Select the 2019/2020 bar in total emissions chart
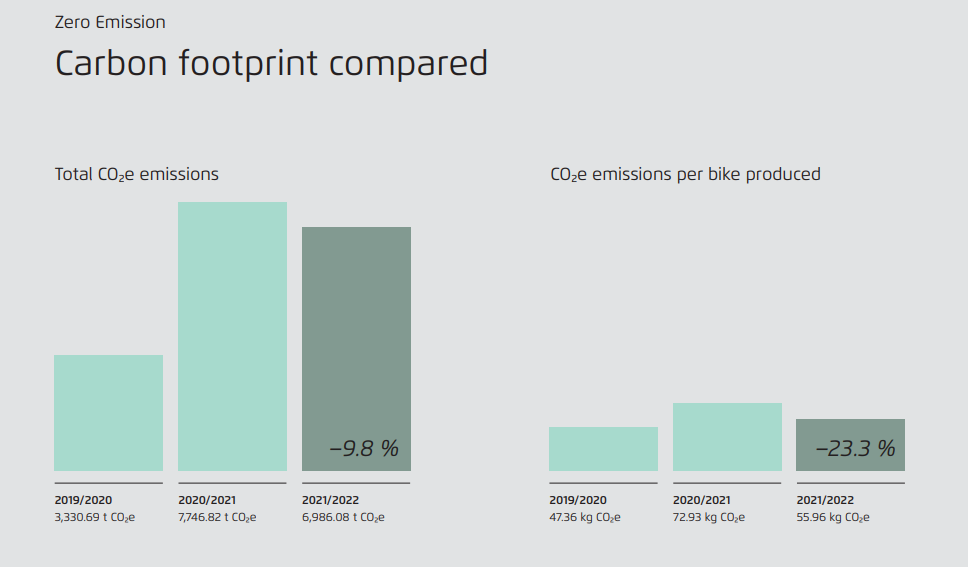The image size is (968, 567). [x=108, y=412]
